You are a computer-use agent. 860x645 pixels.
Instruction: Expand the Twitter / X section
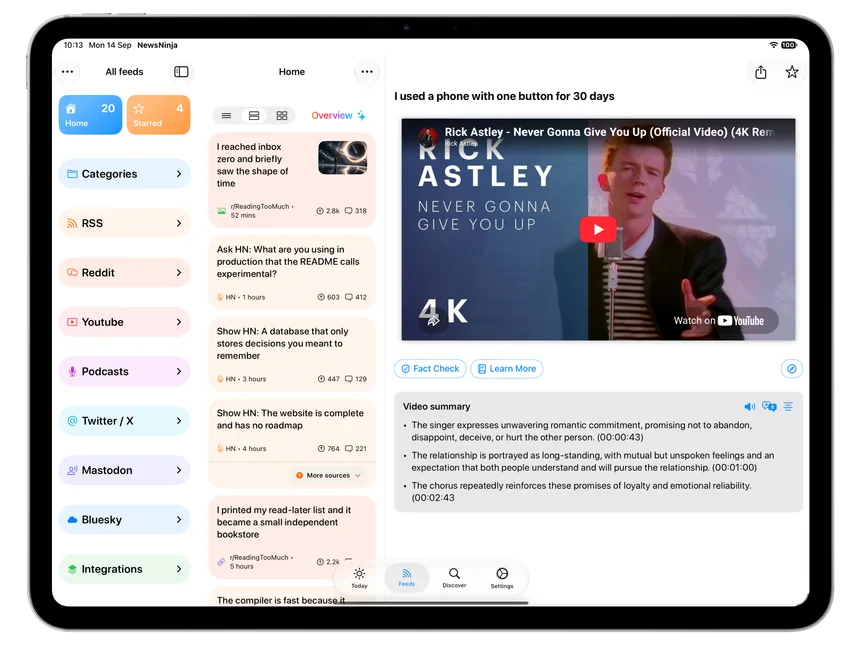125,421
